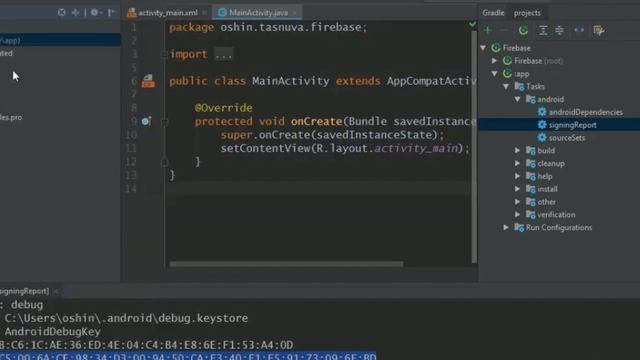Select the verification tasks folder
640x360 pixels.
556,215
